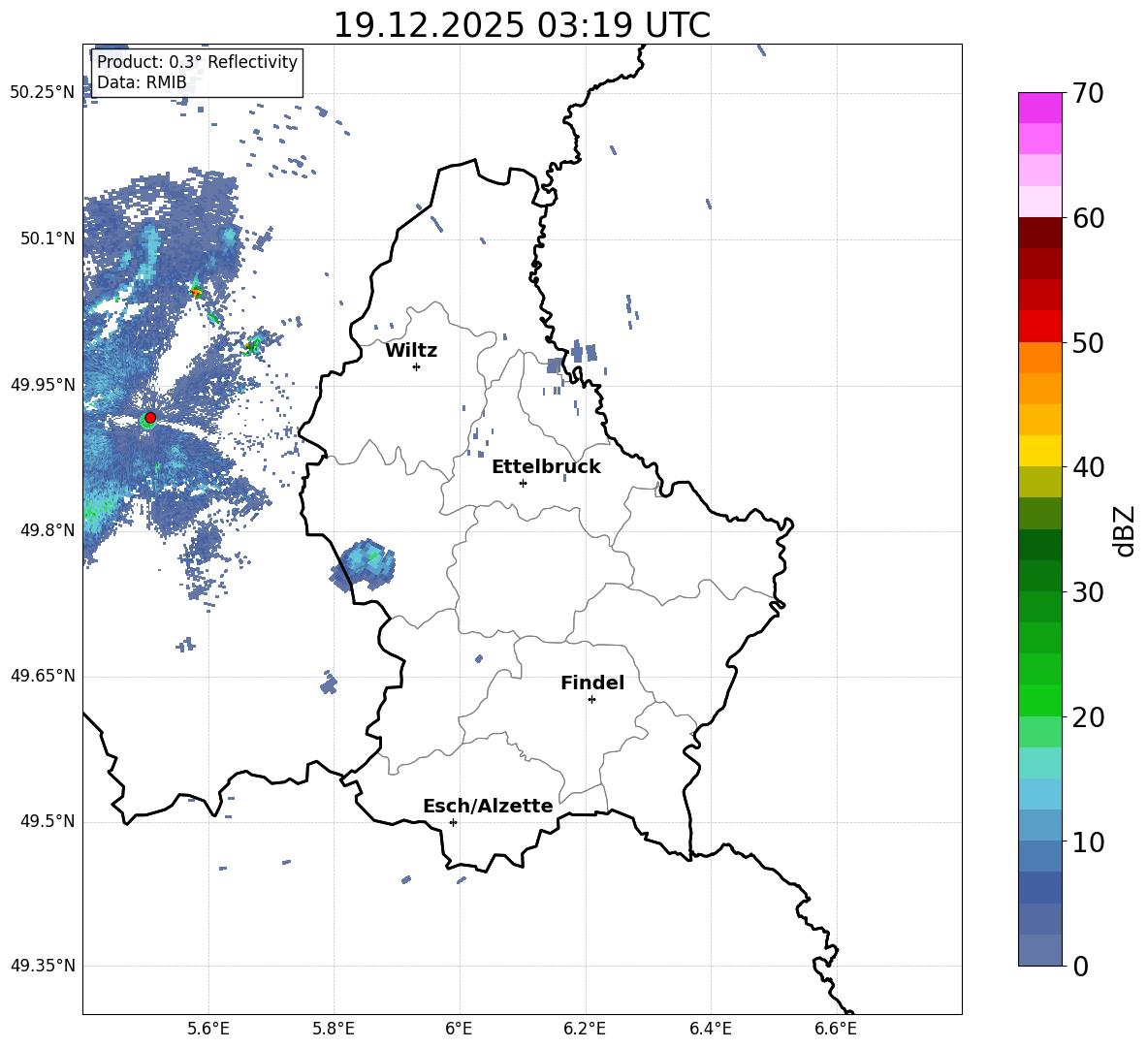The image size is (1148, 1048).
Task: Click the colorbar tick label 50
Action: tap(1088, 342)
